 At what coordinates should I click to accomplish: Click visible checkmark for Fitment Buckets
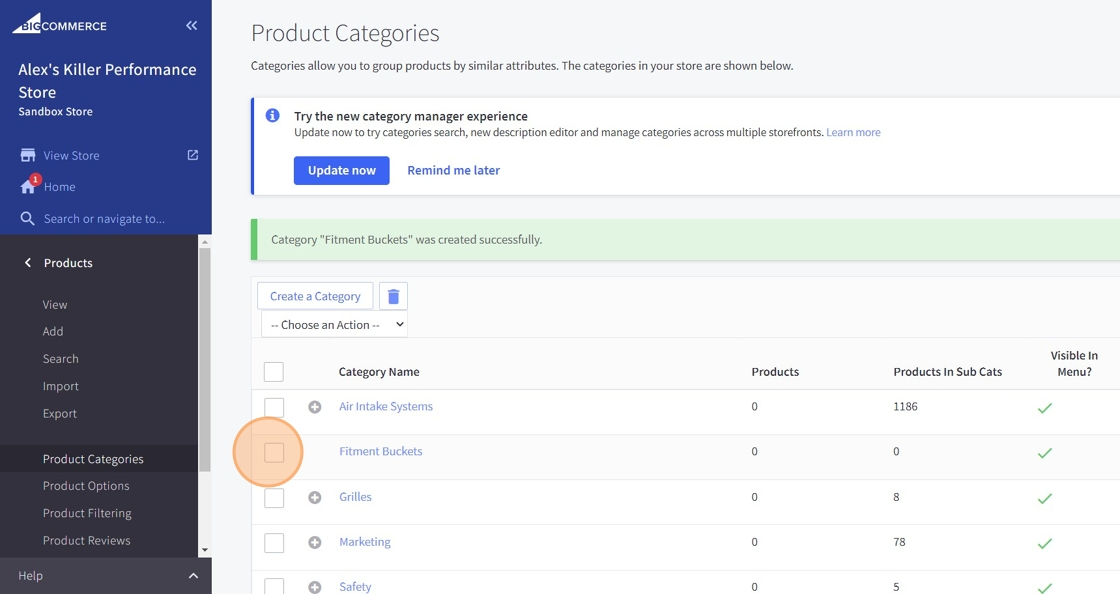1045,453
